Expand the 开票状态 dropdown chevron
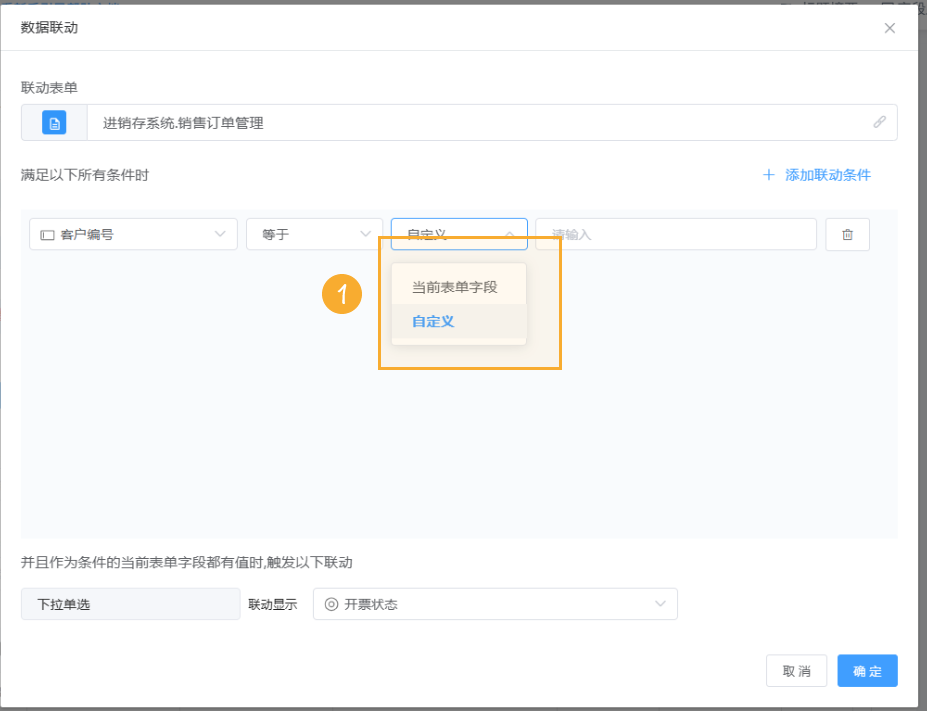The image size is (927, 711). [x=659, y=603]
